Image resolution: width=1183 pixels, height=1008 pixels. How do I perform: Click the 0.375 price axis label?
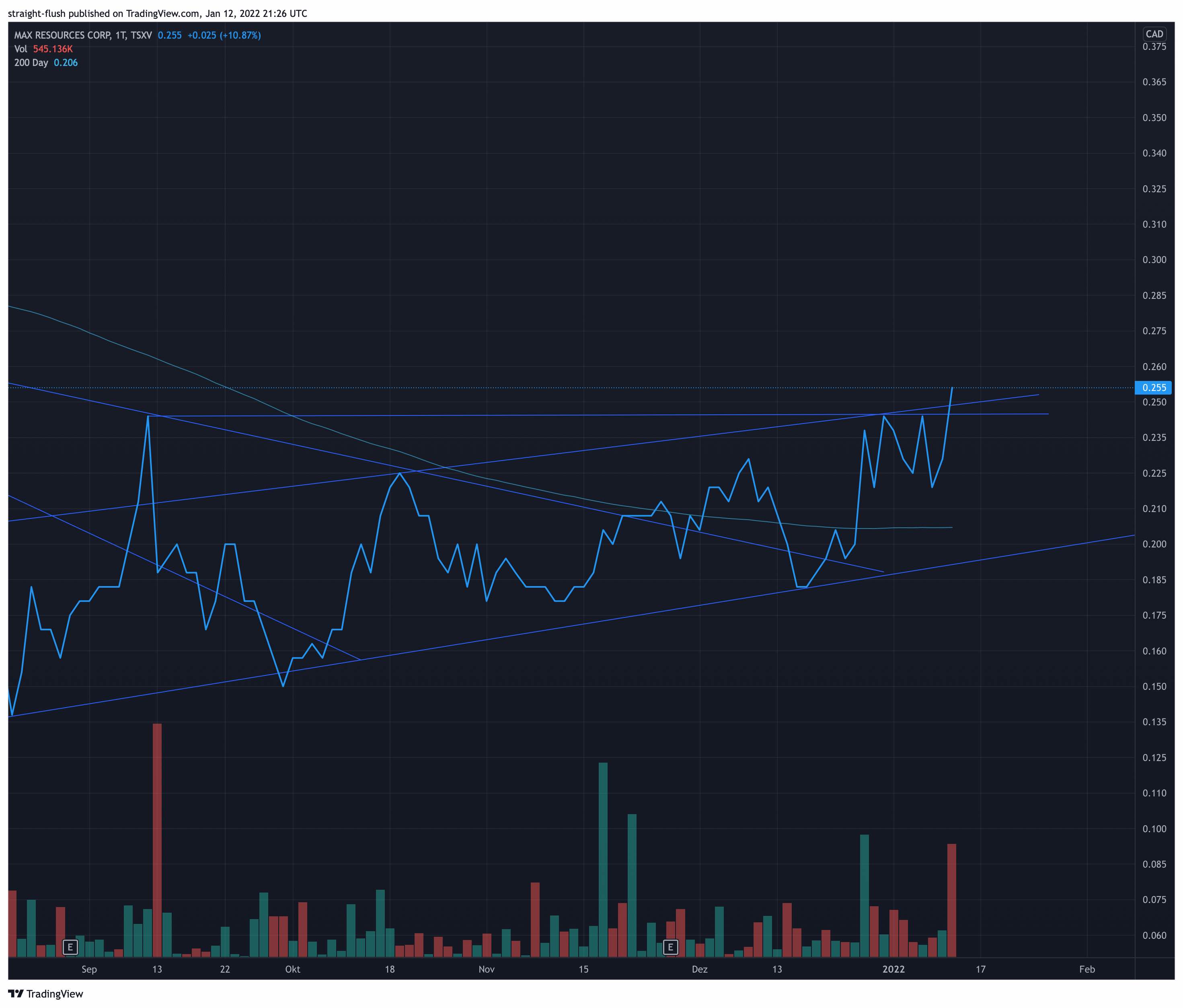1154,47
